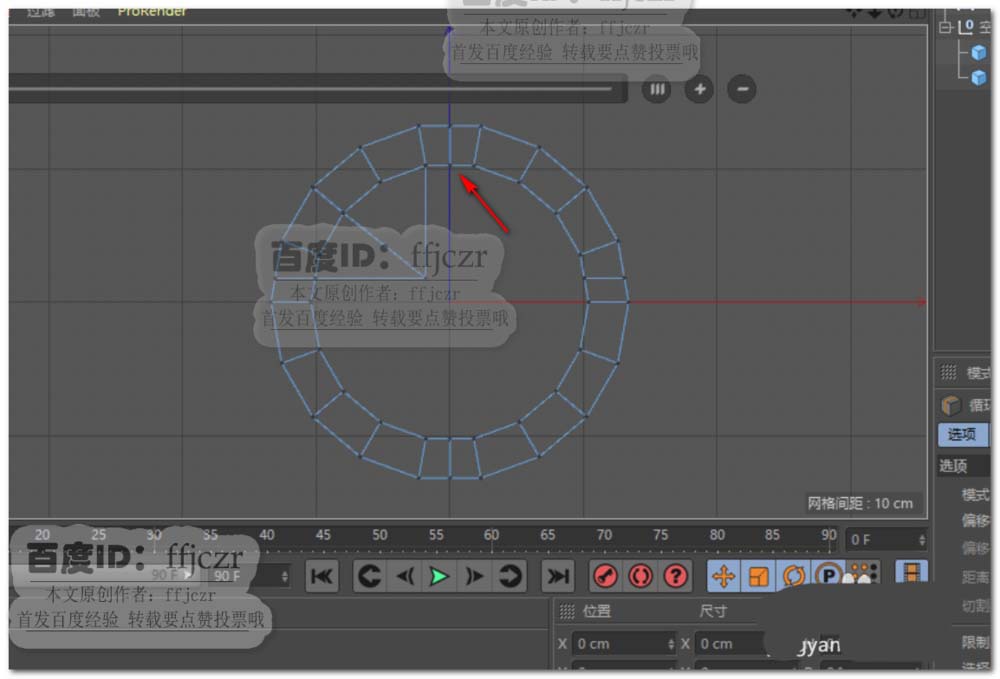Click frame 60 on the timeline ruler
Viewport: 1000px width, 679px height.
pos(491,535)
